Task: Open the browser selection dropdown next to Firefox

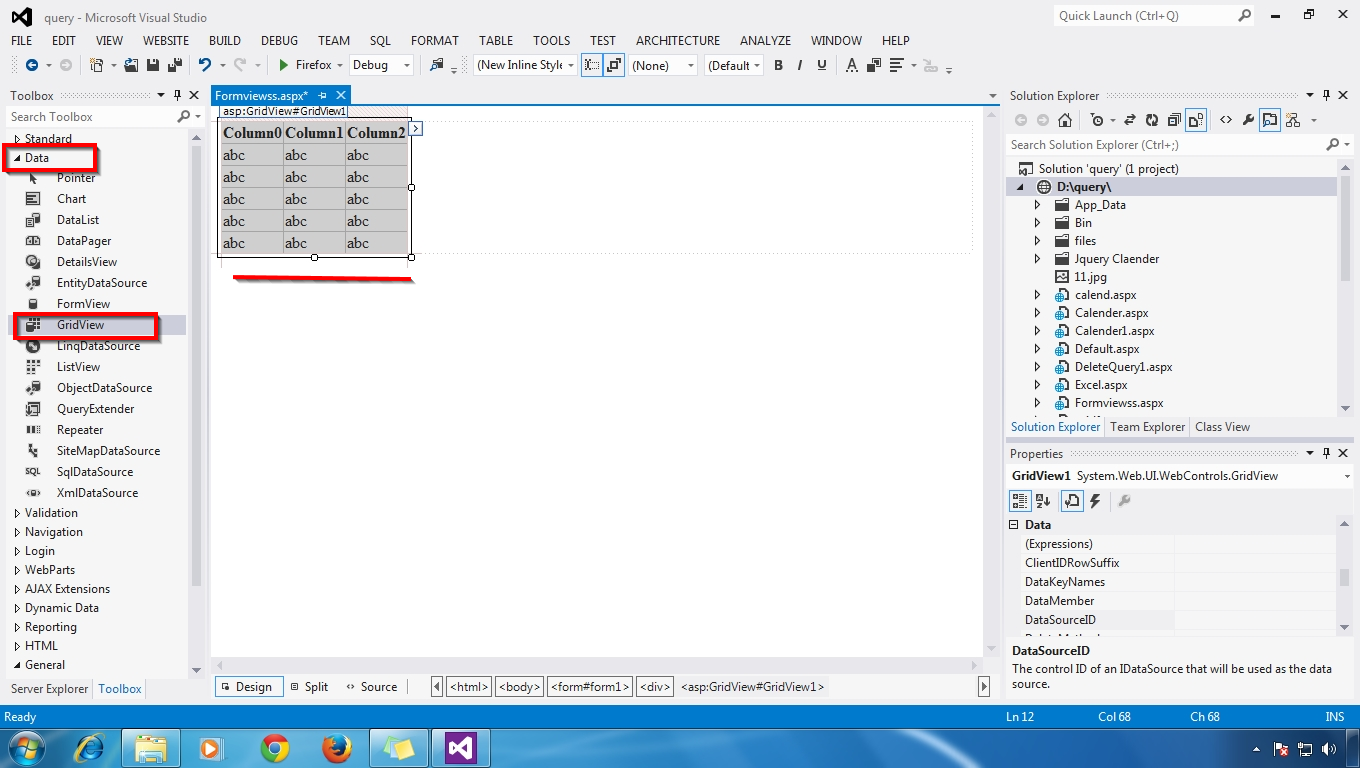Action: (340, 65)
